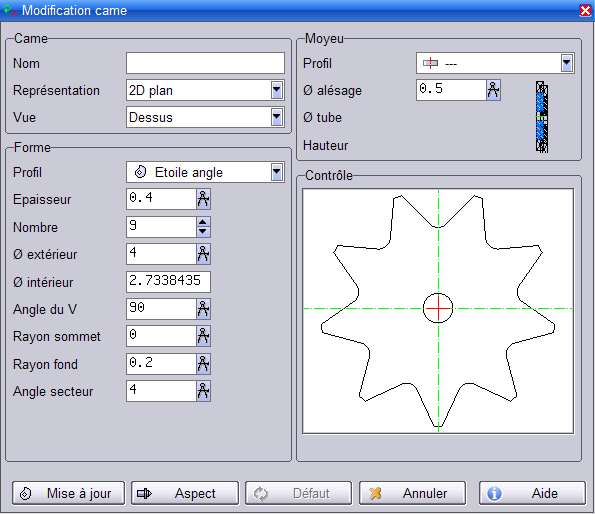The height and width of the screenshot is (514, 595).
Task: Click the compass icon beside Rayon sommet
Action: pyautogui.click(x=203, y=336)
